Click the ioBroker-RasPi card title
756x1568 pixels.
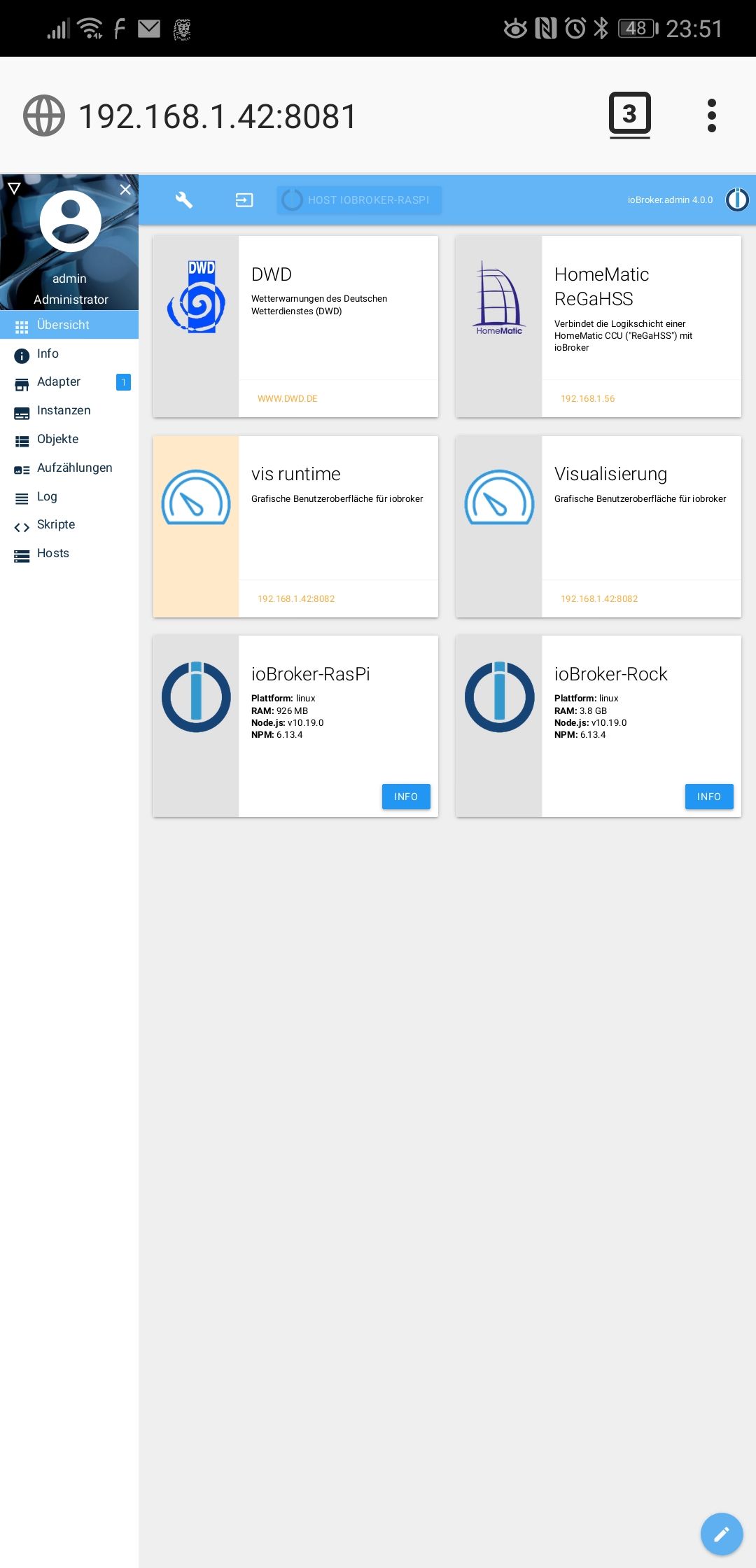[x=311, y=674]
